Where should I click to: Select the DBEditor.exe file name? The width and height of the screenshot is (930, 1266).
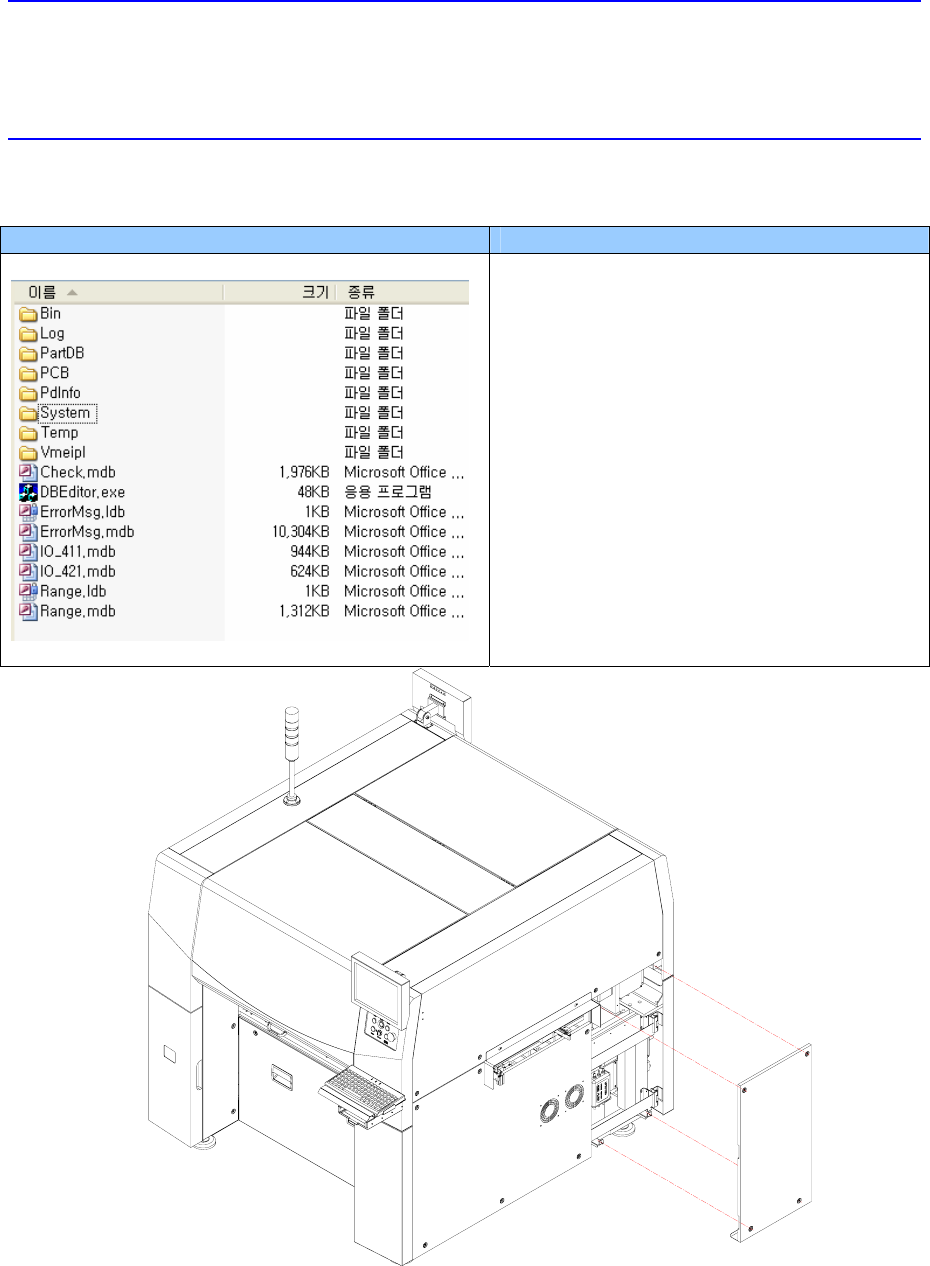click(x=83, y=492)
